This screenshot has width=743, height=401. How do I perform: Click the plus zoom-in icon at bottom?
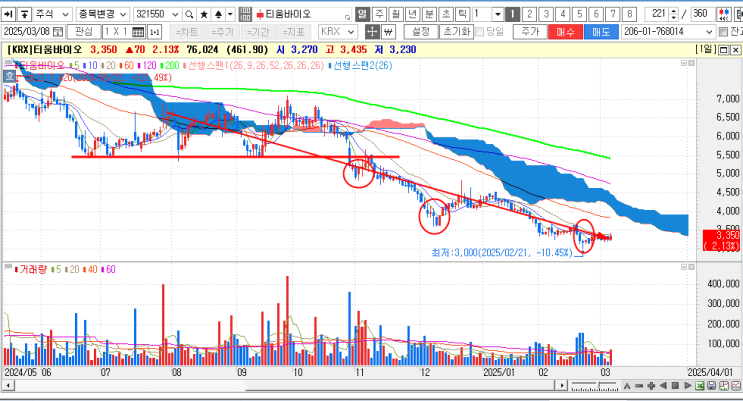pos(651,386)
